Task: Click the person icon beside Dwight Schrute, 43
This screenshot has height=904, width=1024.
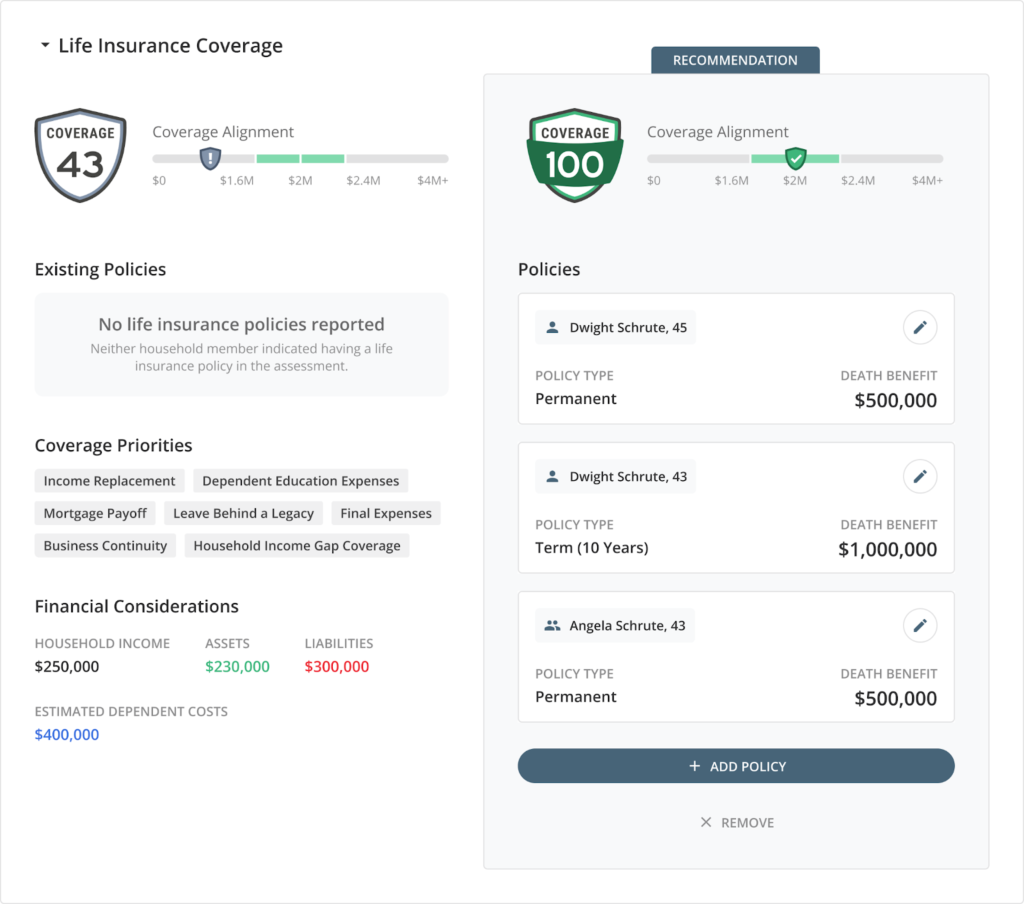Action: (552, 476)
